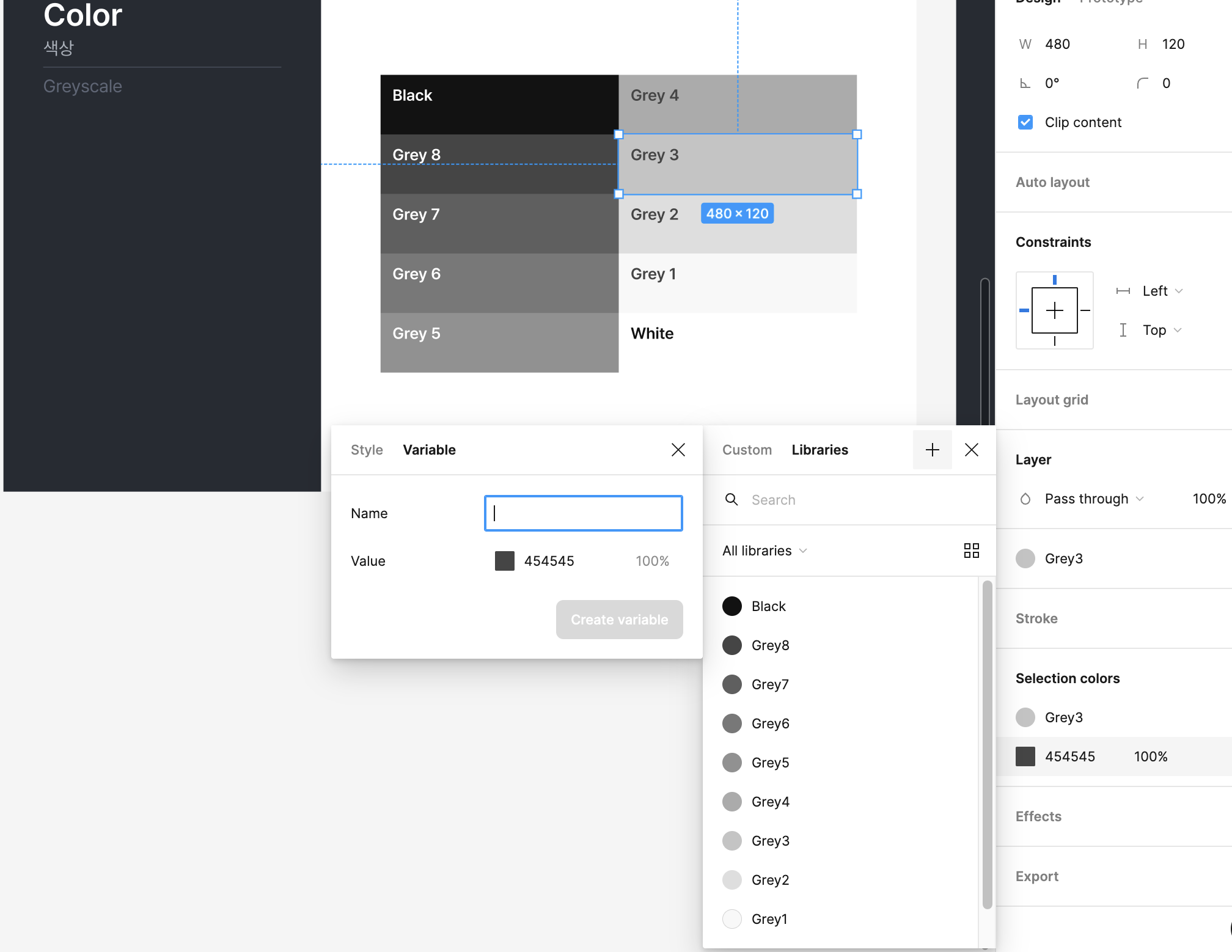Click the 454545 swatch in Selection colors
Screen dimensions: 1232x952
pyautogui.click(x=1025, y=756)
